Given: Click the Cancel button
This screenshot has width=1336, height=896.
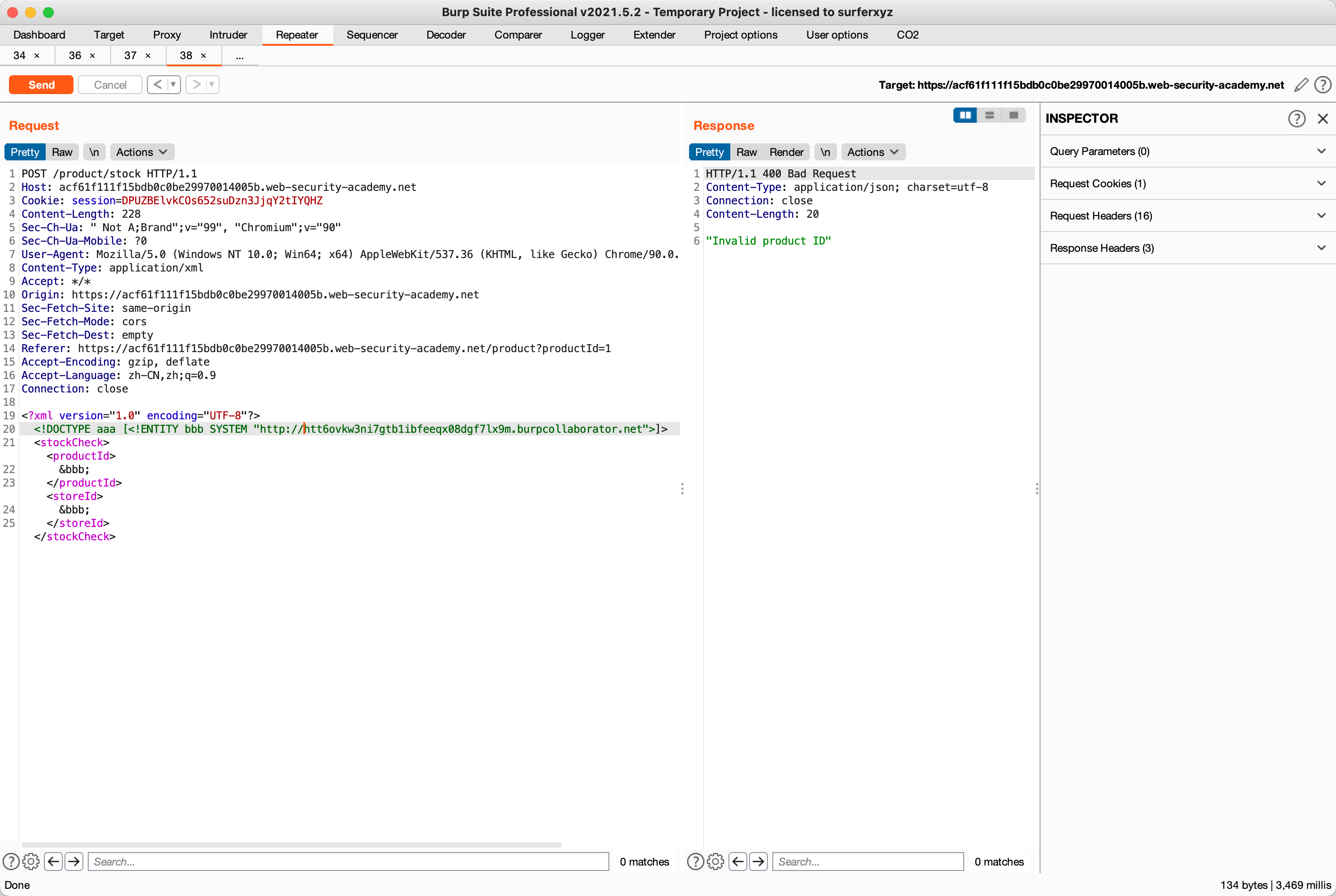Looking at the screenshot, I should (110, 85).
